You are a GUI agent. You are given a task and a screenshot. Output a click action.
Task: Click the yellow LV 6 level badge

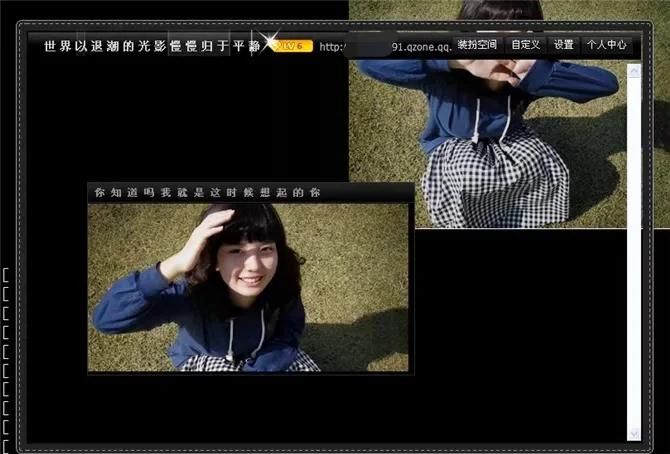(293, 46)
